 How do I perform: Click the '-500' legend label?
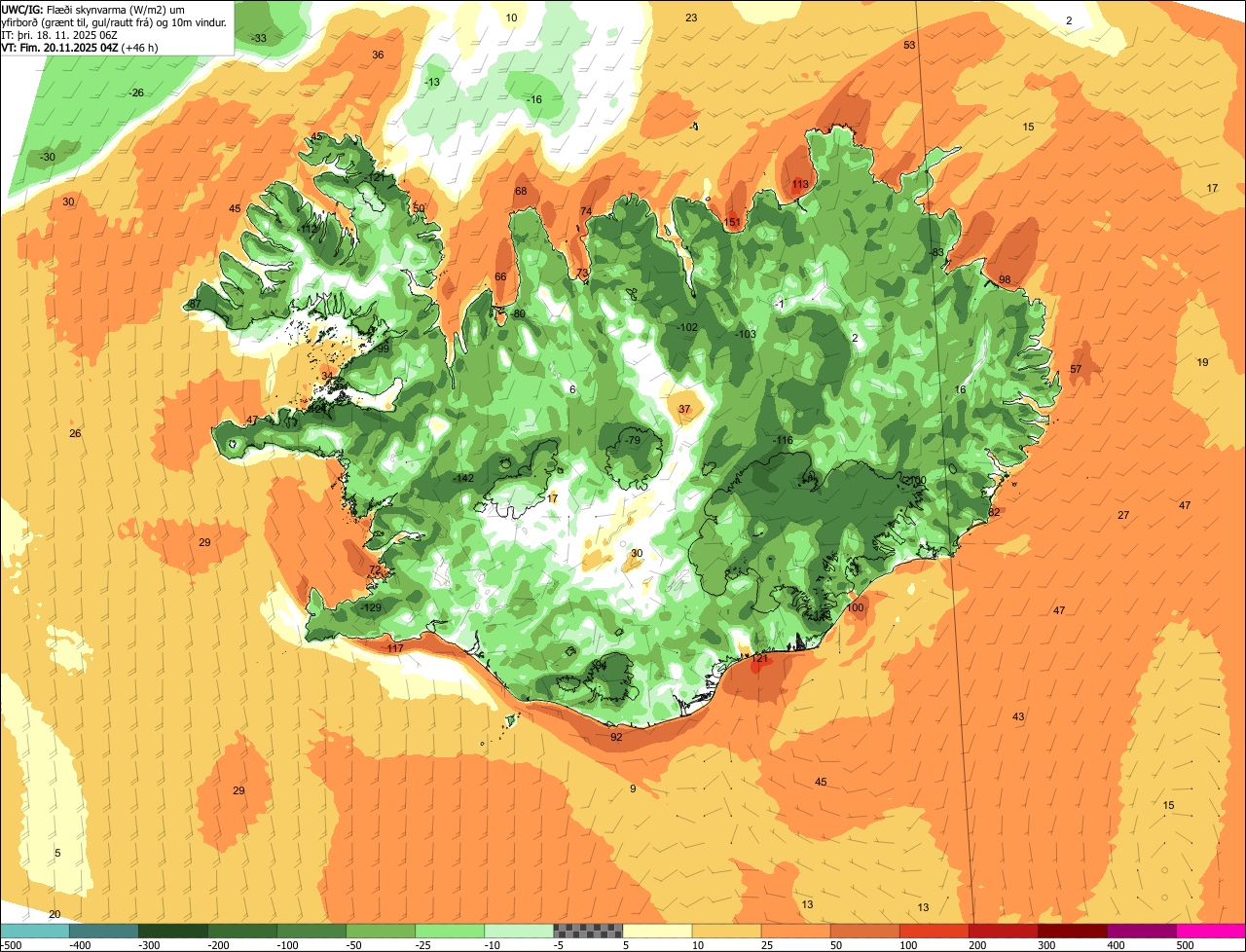pyautogui.click(x=10, y=944)
